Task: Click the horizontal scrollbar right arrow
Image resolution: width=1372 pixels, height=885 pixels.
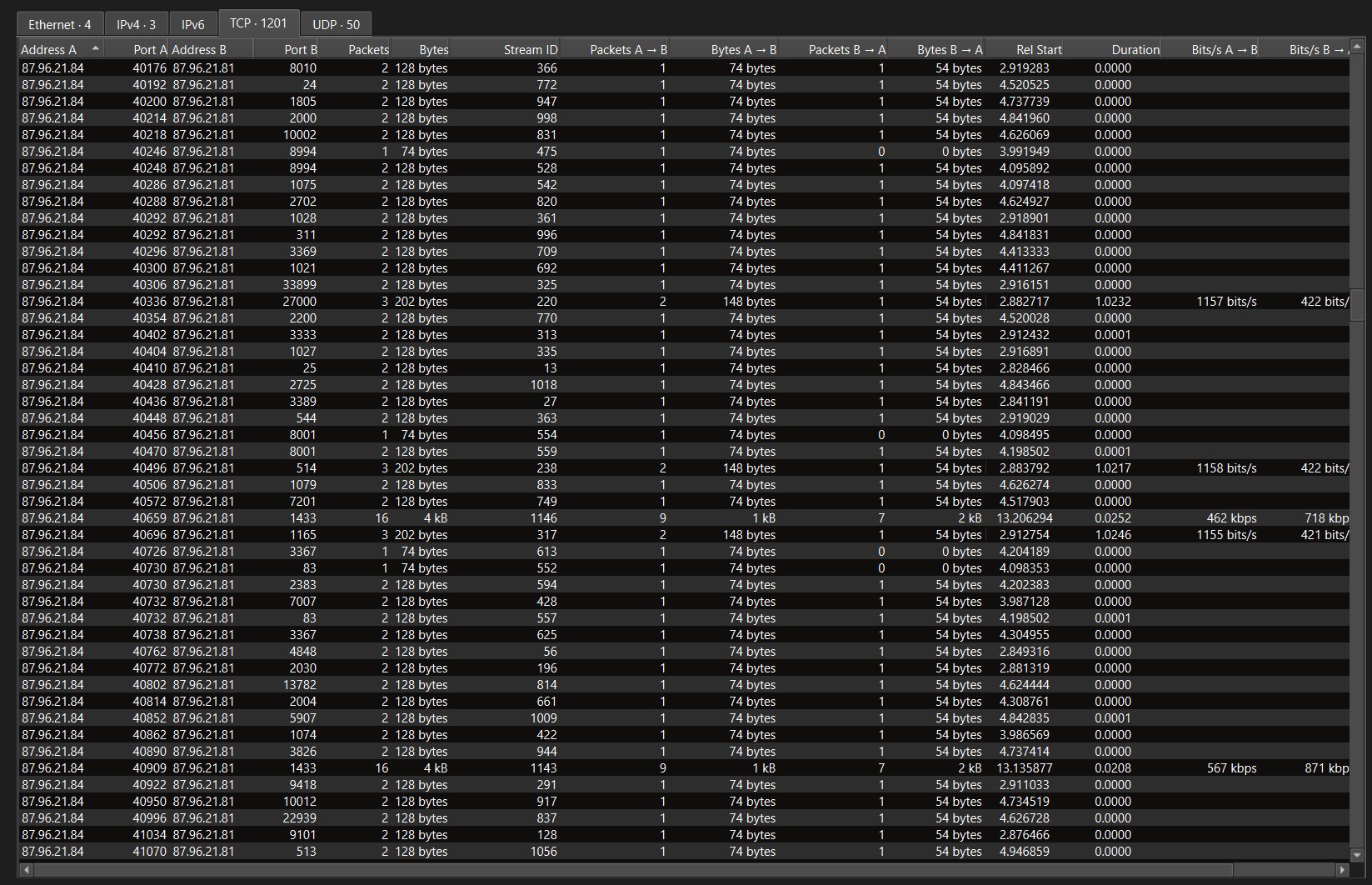Action: [1341, 870]
